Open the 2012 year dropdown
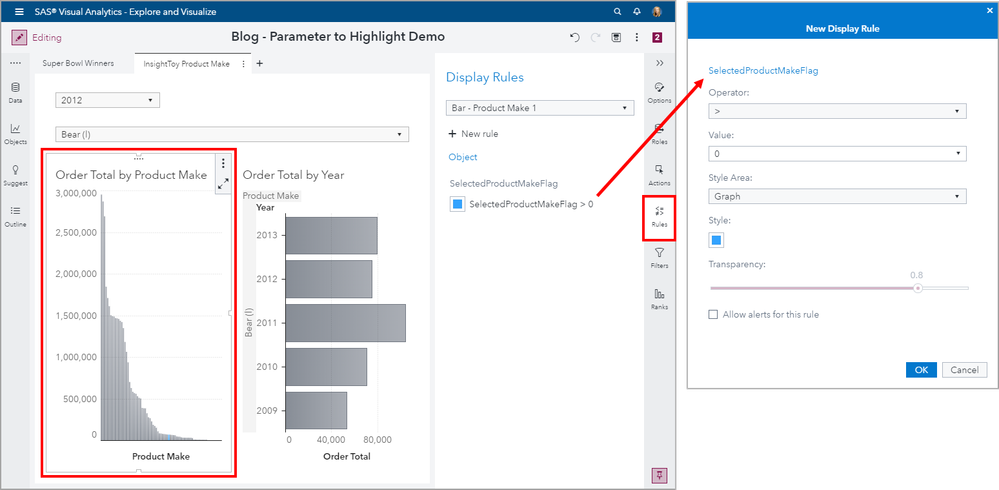The width and height of the screenshot is (999, 490). (x=108, y=100)
